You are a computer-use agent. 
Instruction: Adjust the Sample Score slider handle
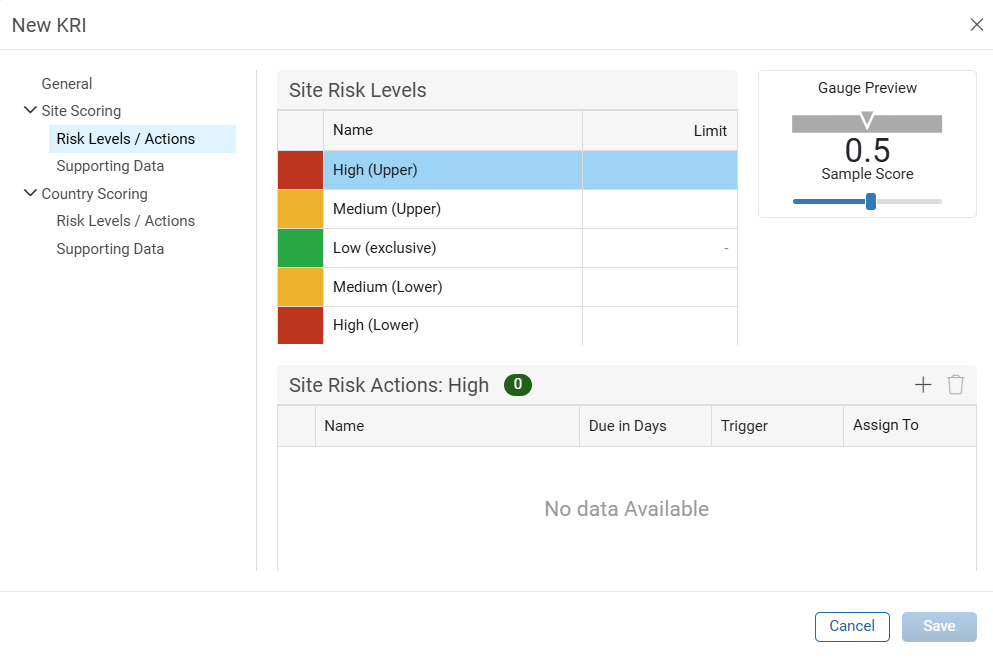[871, 201]
